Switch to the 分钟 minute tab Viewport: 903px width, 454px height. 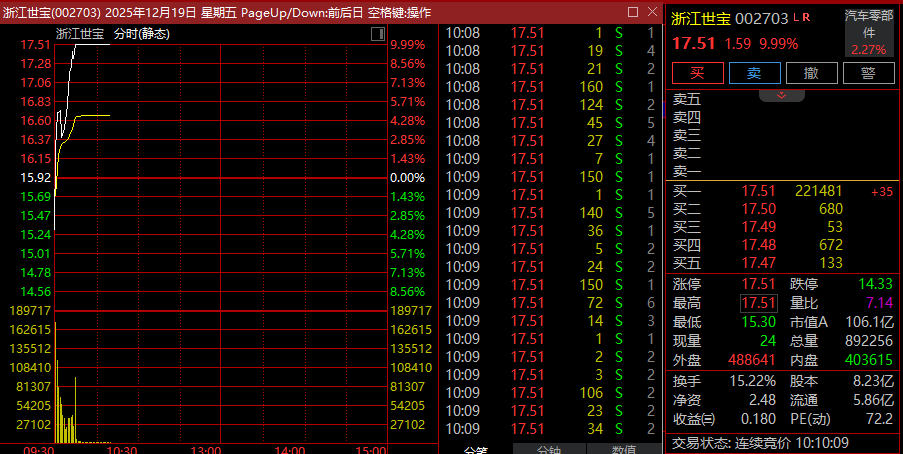coord(549,448)
